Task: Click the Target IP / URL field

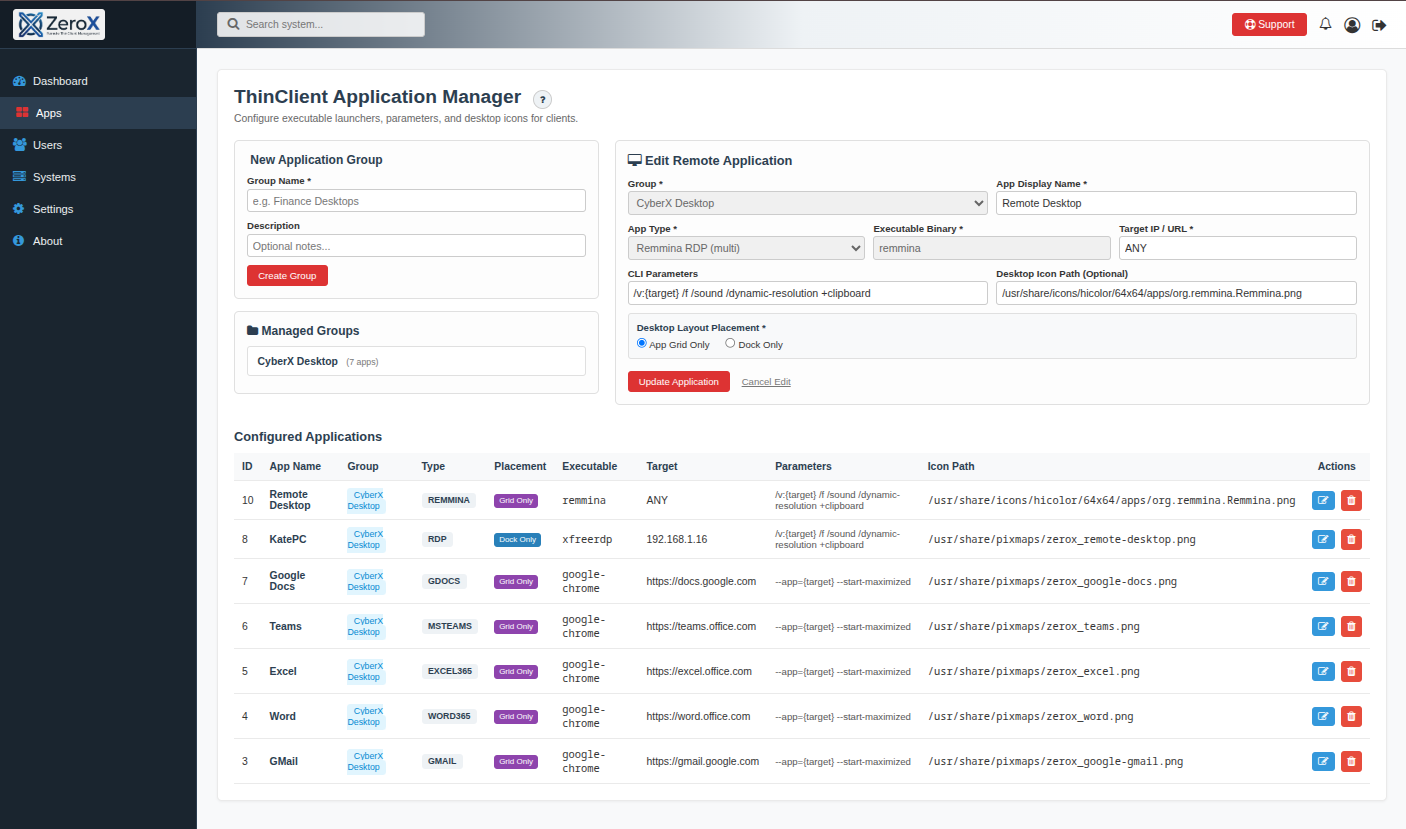Action: [x=1238, y=248]
